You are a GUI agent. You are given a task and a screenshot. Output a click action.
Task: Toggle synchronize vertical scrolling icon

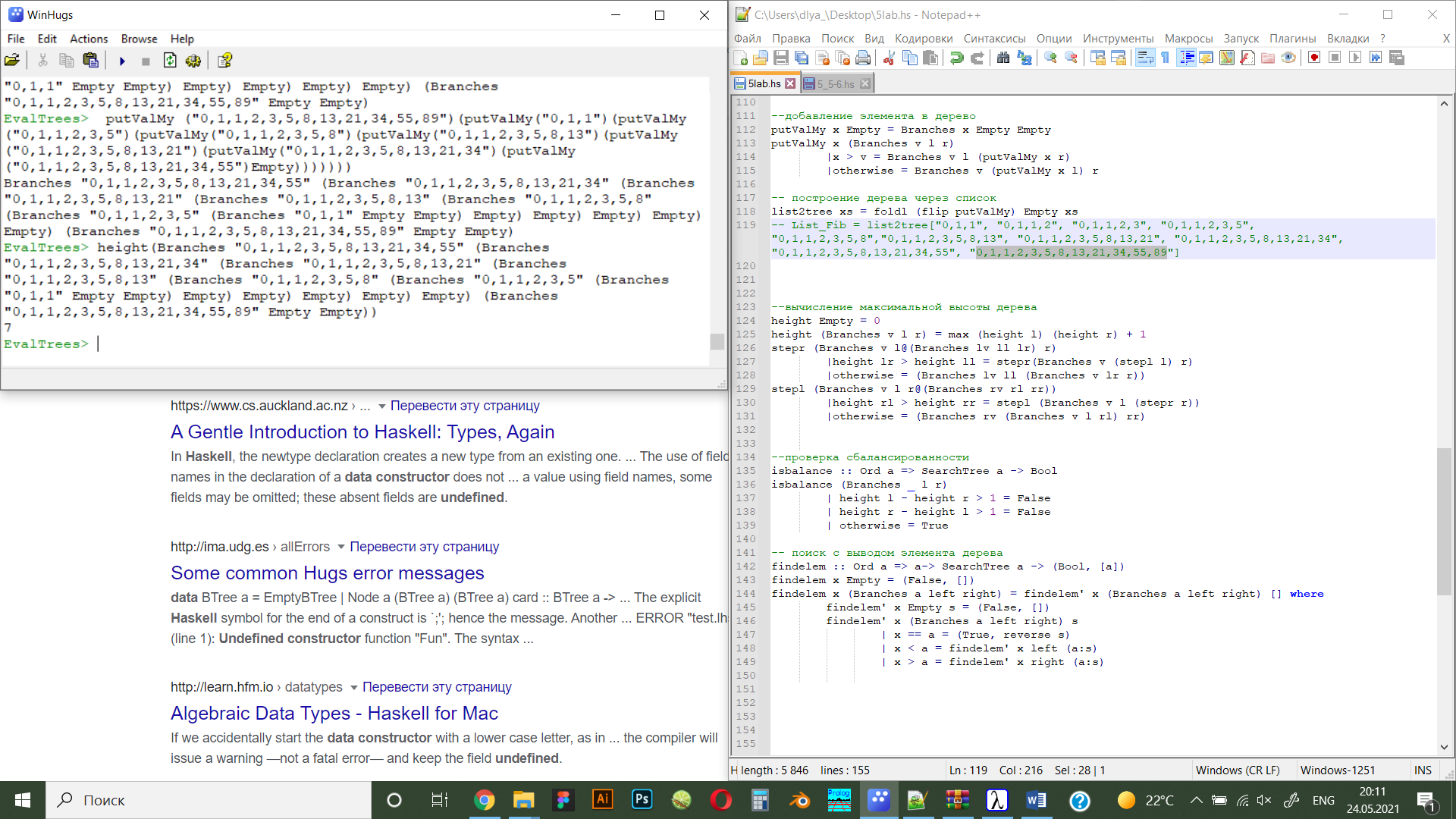(x=1097, y=58)
